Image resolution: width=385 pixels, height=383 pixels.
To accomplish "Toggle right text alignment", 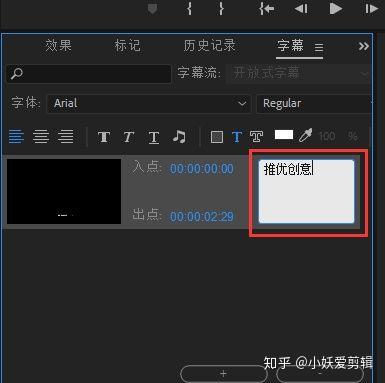I will [66, 137].
